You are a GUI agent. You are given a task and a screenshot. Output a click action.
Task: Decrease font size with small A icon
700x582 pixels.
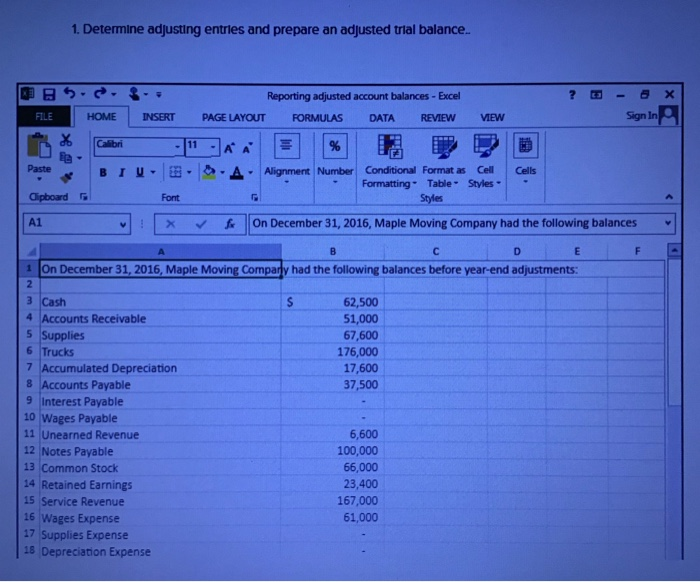coord(247,148)
